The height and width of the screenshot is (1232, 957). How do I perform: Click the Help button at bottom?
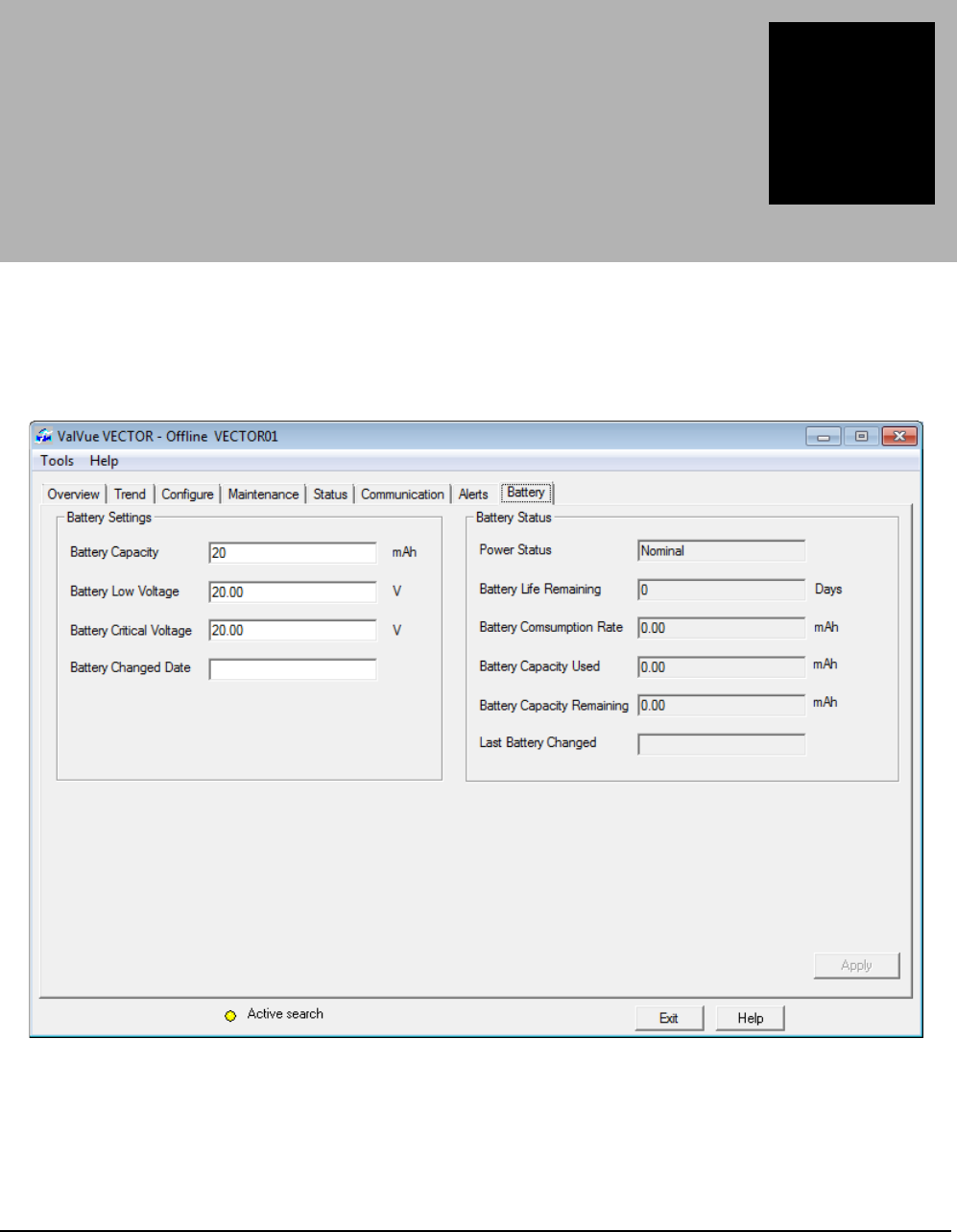click(x=751, y=1018)
